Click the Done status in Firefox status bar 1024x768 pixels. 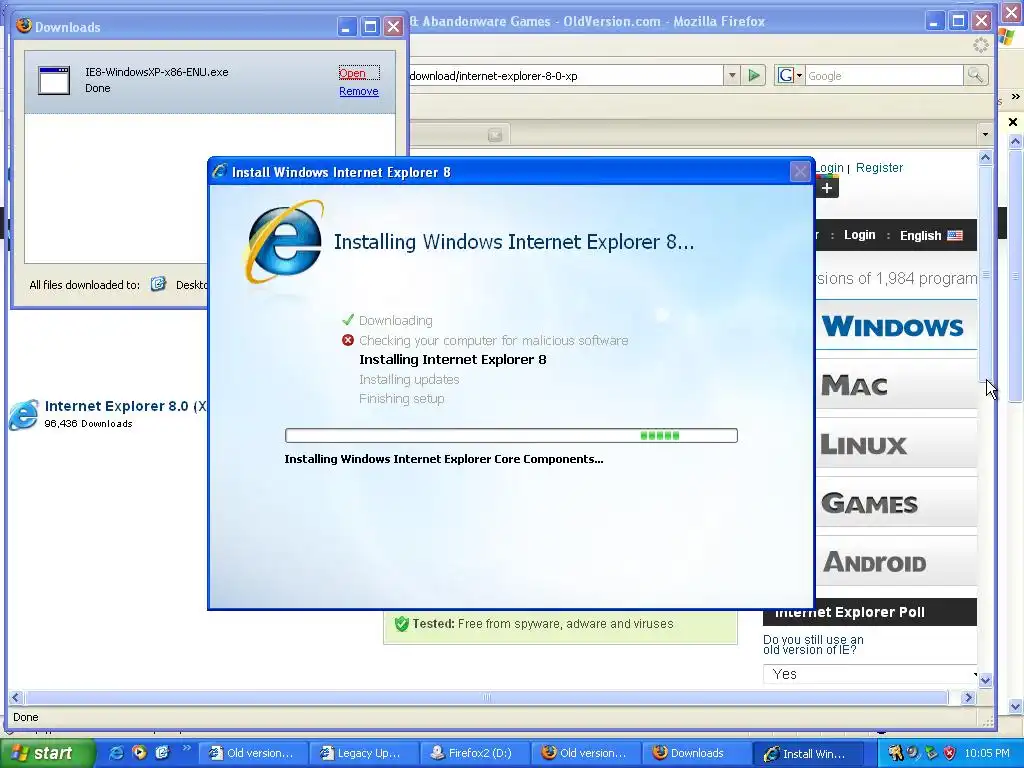[25, 717]
